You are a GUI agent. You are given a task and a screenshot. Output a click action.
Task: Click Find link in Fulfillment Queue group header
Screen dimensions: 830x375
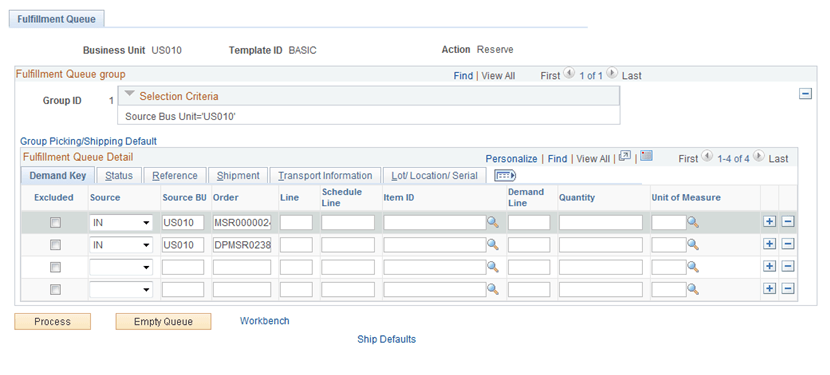[x=463, y=76]
